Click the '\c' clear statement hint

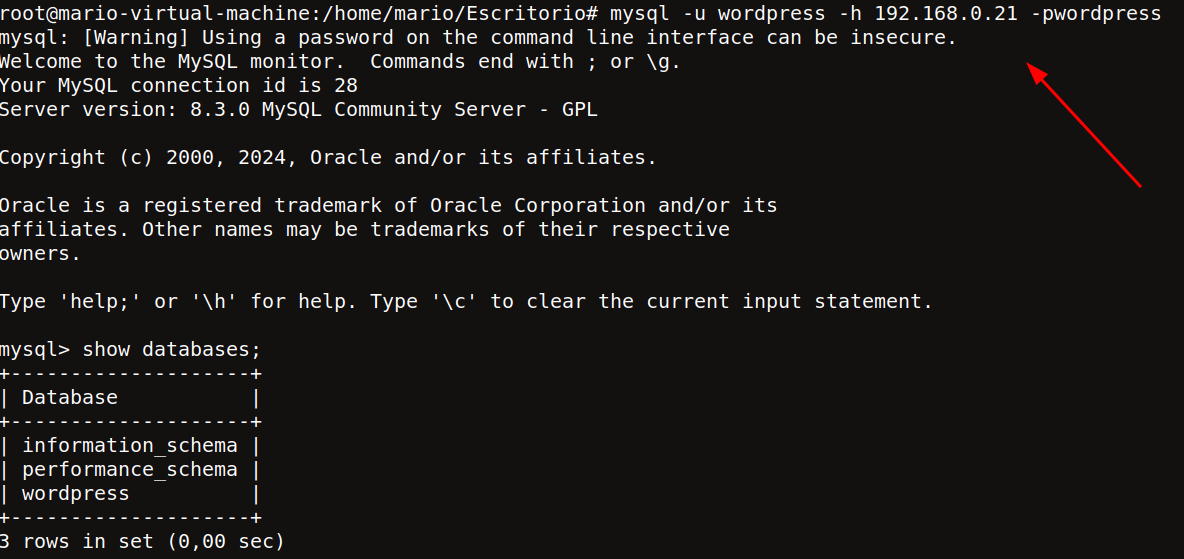(x=454, y=302)
